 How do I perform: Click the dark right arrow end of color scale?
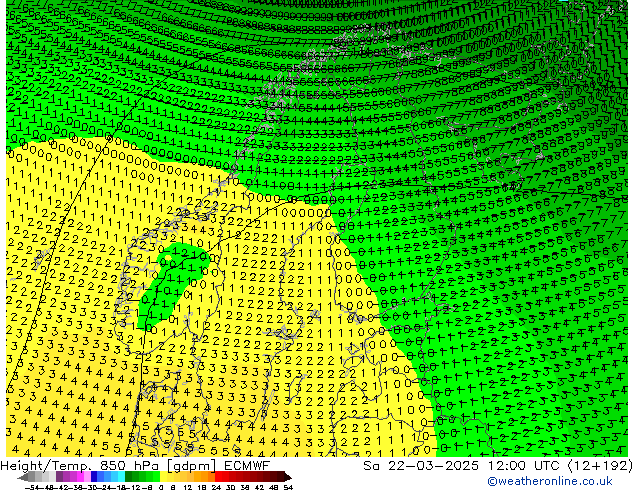pyautogui.click(x=288, y=477)
